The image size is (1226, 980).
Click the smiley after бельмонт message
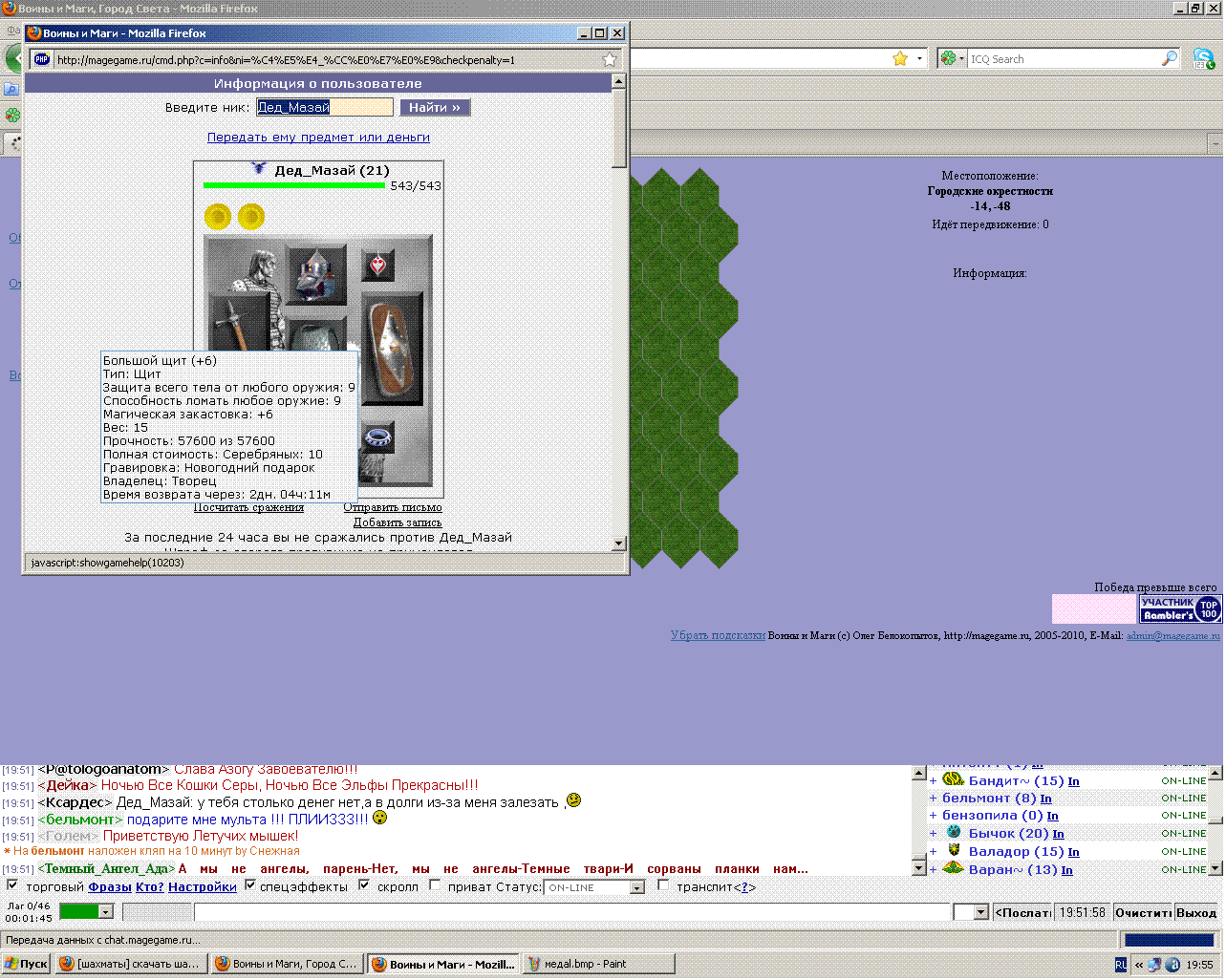379,818
